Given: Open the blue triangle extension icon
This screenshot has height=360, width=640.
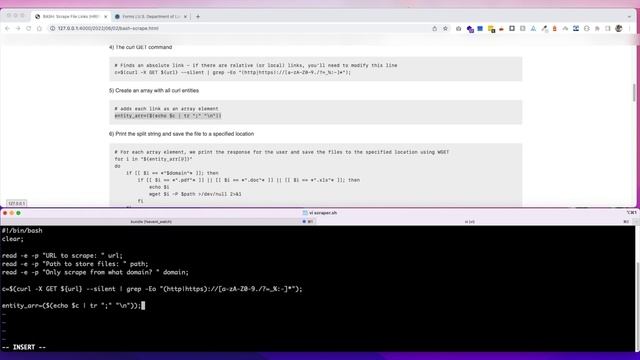Looking at the screenshot, I should point(533,29).
